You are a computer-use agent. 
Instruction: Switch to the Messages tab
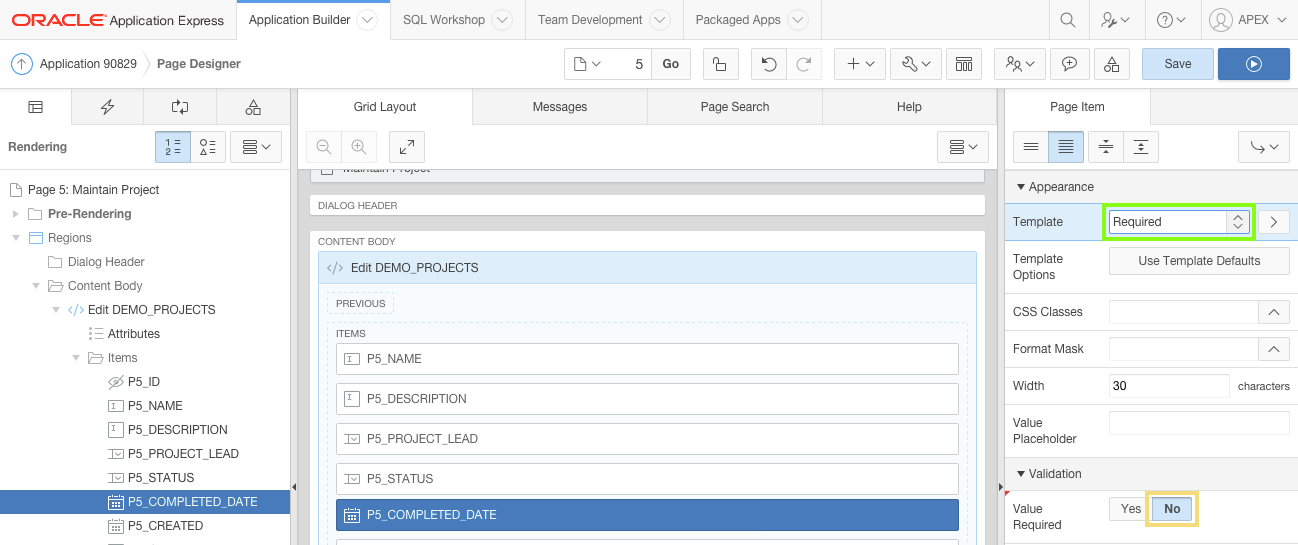tap(559, 107)
